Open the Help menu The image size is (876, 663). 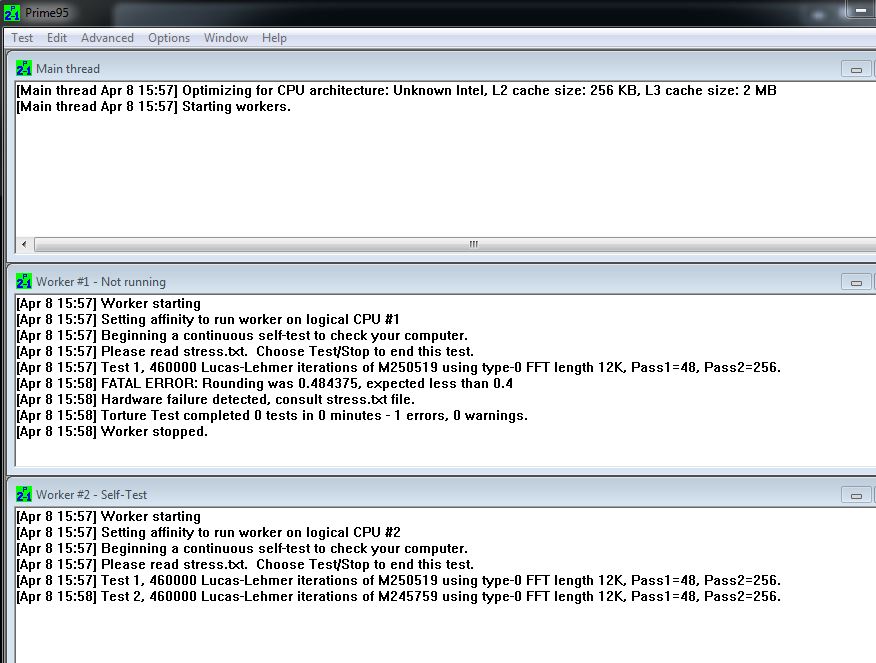click(x=274, y=38)
